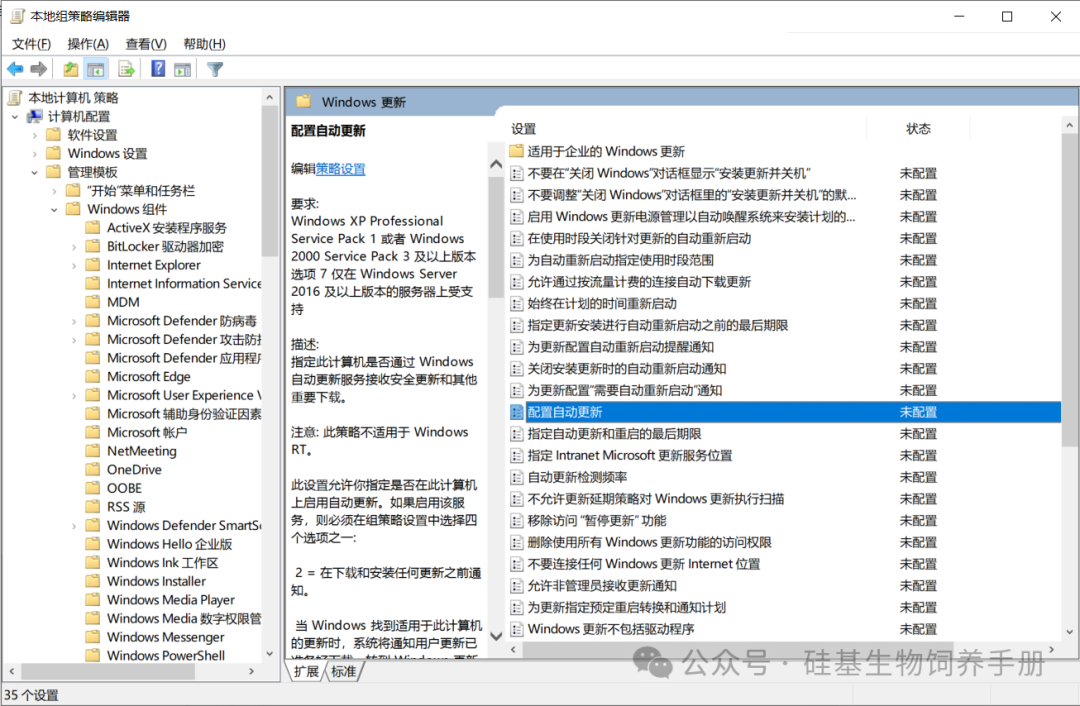
Task: Click the Filter funnel toolbar icon
Action: click(x=215, y=69)
